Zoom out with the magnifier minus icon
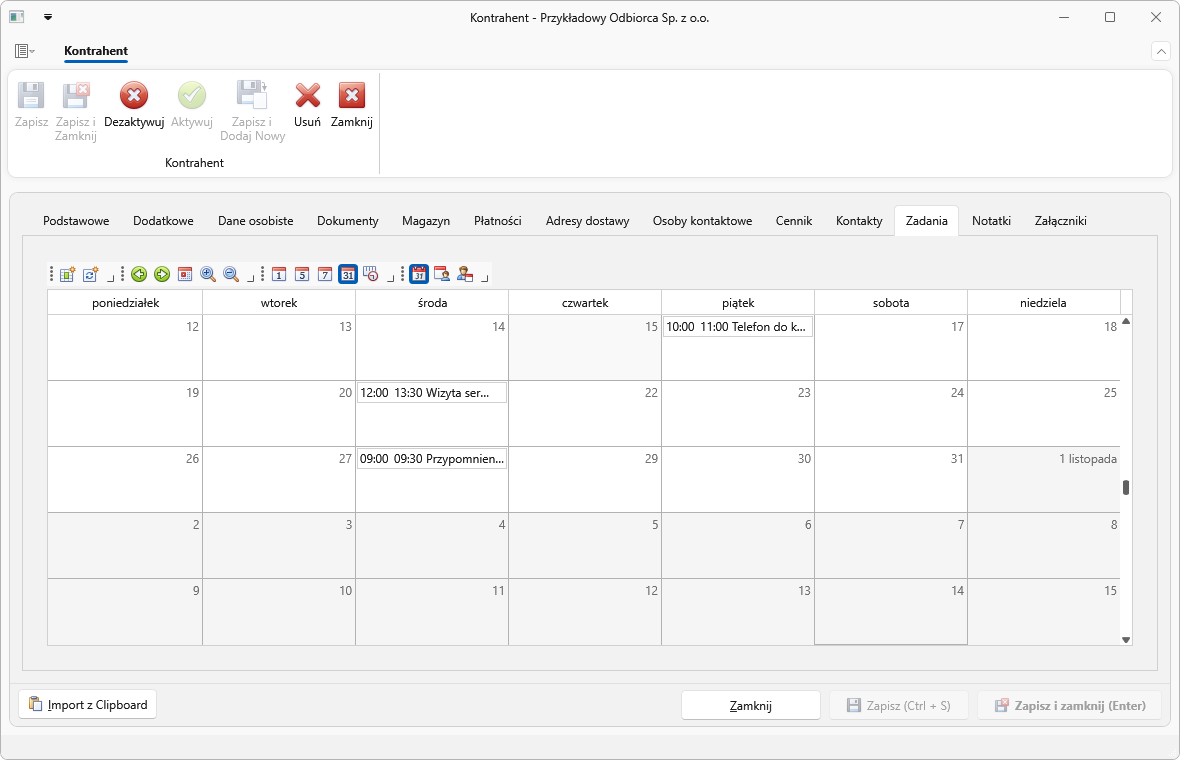Image resolution: width=1180 pixels, height=760 pixels. click(232, 275)
